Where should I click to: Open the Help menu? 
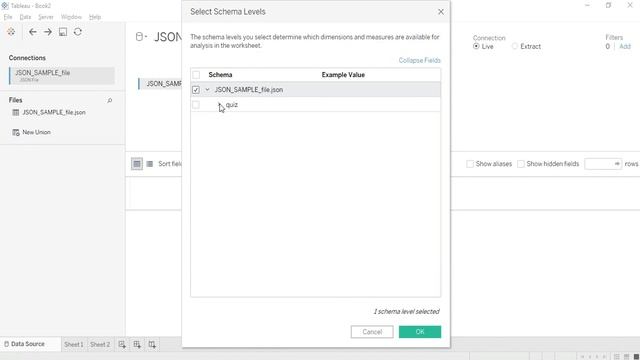pos(95,17)
